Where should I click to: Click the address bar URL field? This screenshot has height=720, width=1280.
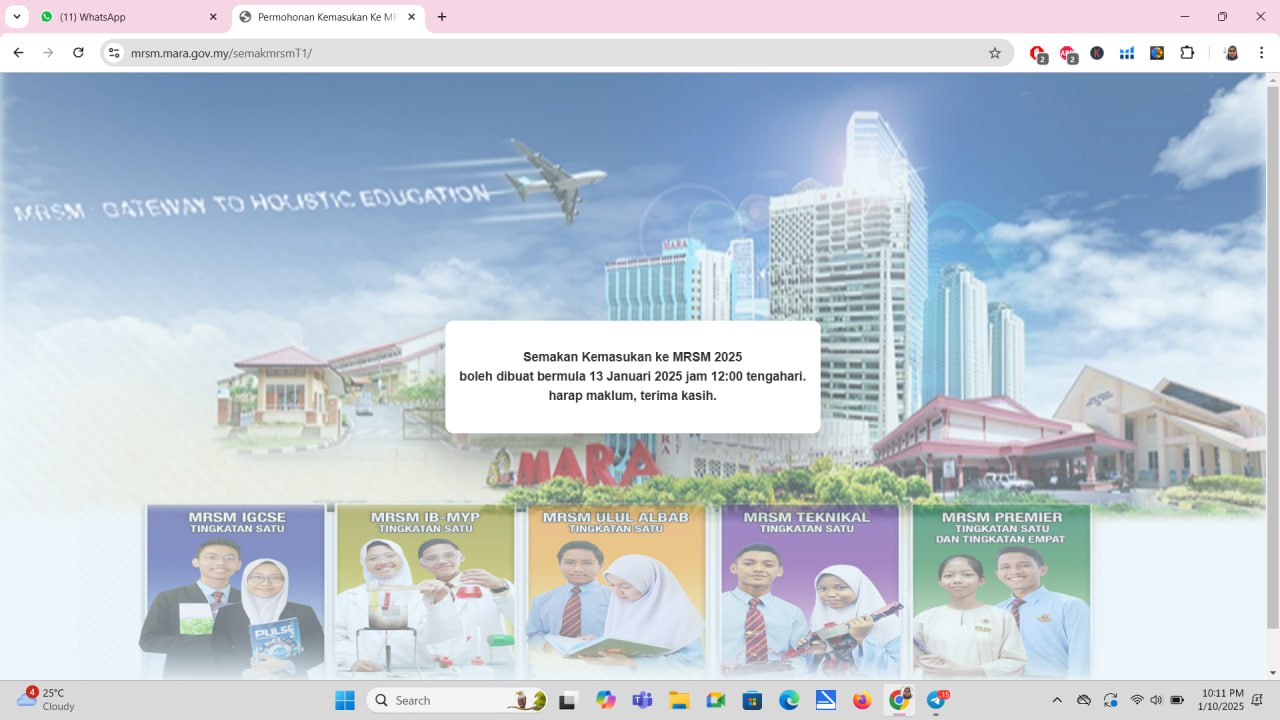coord(550,53)
